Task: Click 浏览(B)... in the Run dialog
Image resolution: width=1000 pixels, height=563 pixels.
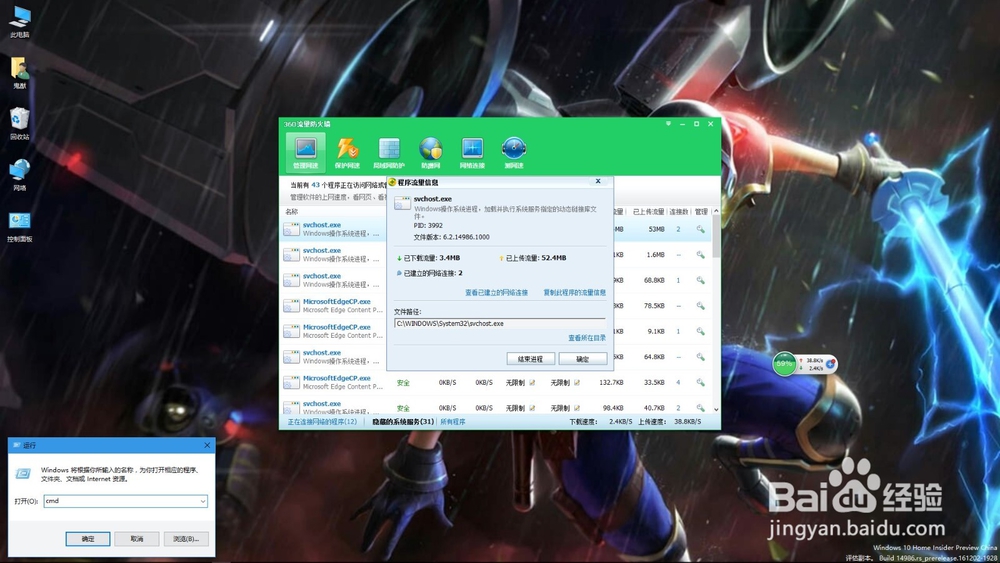Action: coord(186,539)
